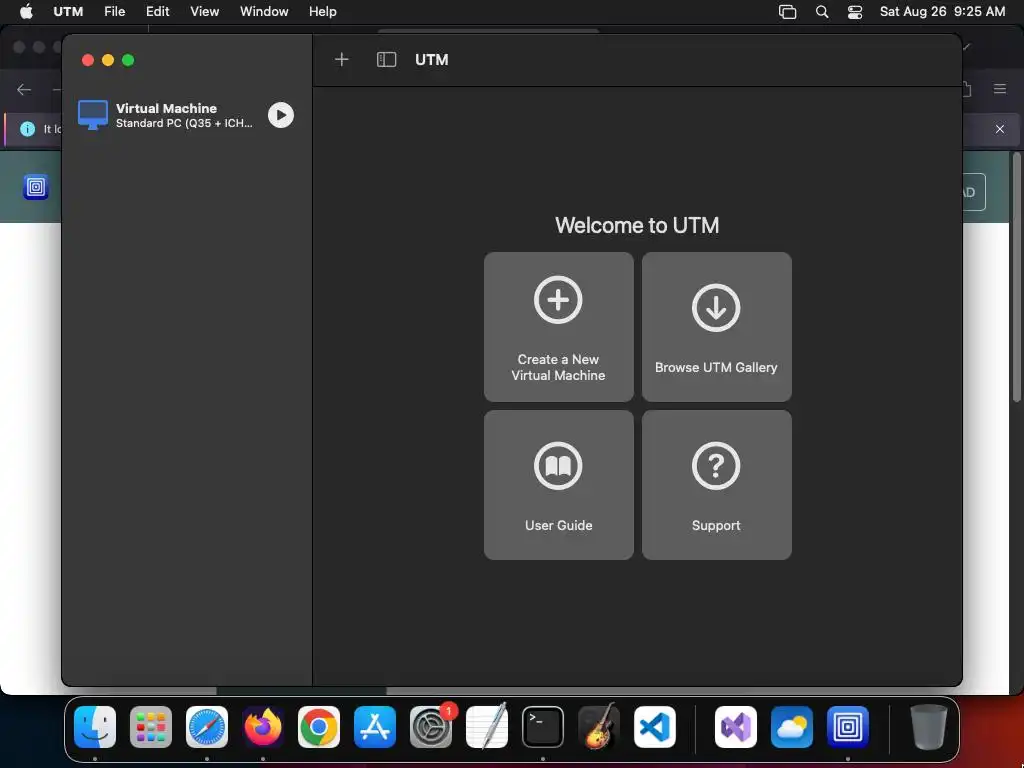
Task: Open the Edit menu
Action: (157, 12)
